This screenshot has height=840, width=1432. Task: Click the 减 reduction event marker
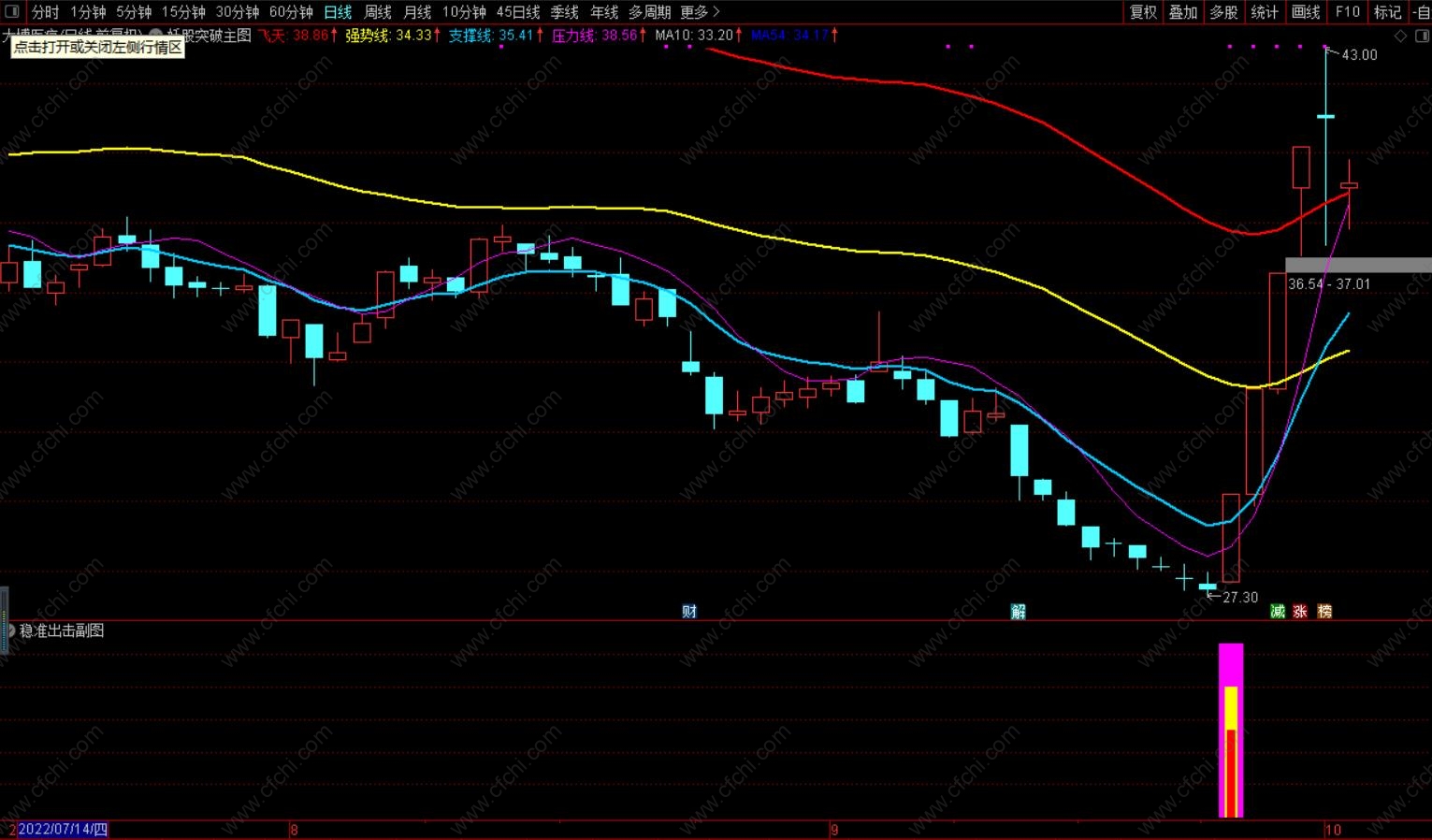1278,611
